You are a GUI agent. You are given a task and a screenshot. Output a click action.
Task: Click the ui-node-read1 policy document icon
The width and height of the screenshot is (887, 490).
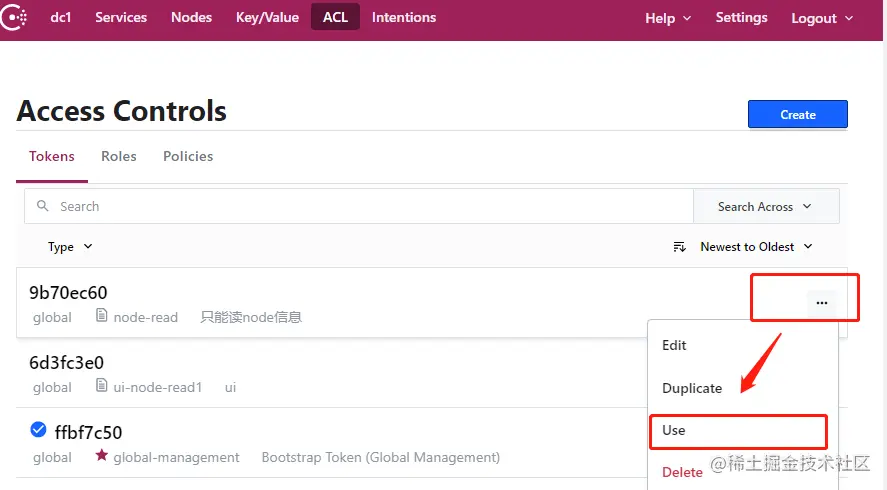click(101, 385)
